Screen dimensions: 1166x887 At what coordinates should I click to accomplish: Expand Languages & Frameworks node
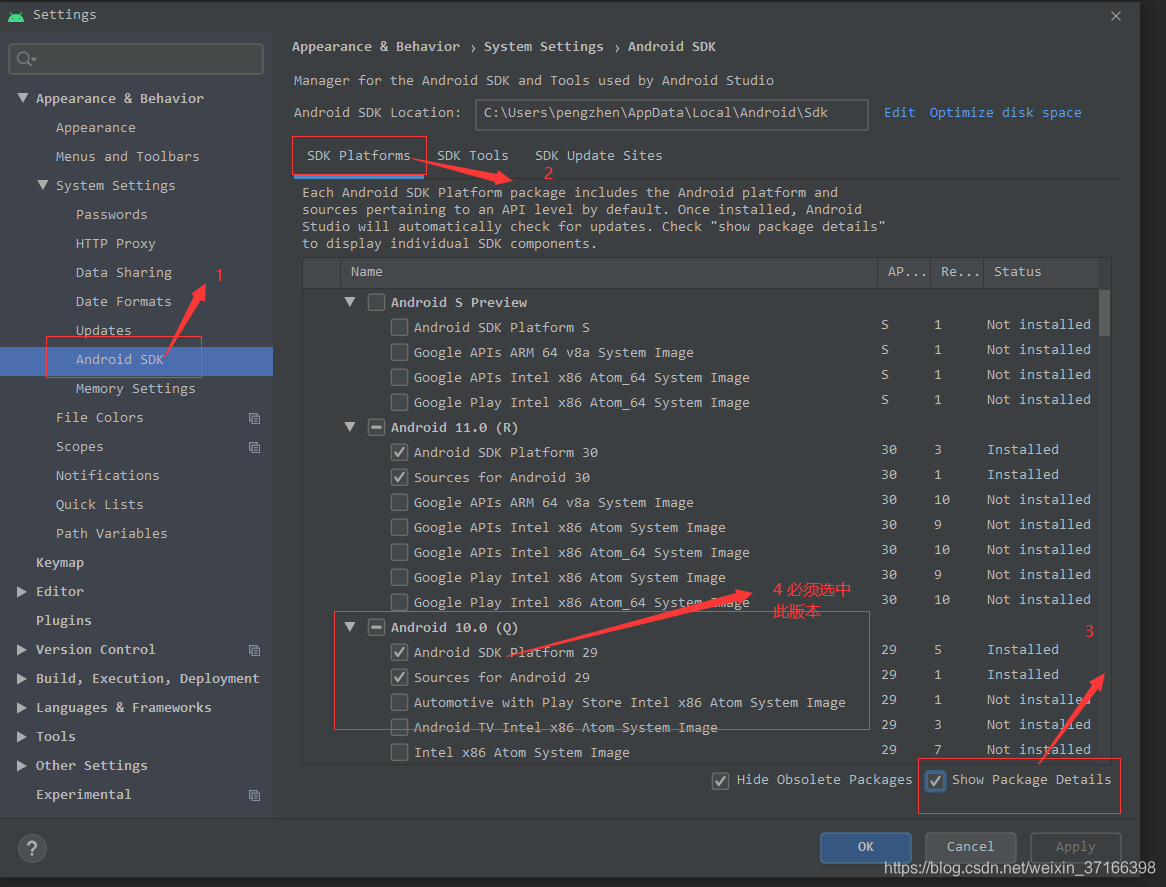click(22, 708)
